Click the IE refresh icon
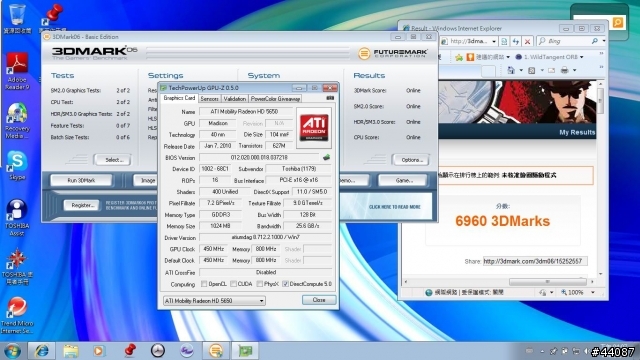The height and width of the screenshot is (360, 640). tap(516, 41)
